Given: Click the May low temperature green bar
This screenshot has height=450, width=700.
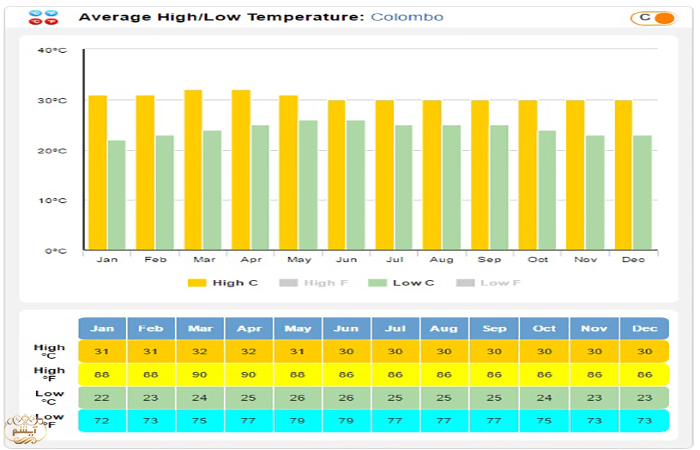Looking at the screenshot, I should click(308, 185).
